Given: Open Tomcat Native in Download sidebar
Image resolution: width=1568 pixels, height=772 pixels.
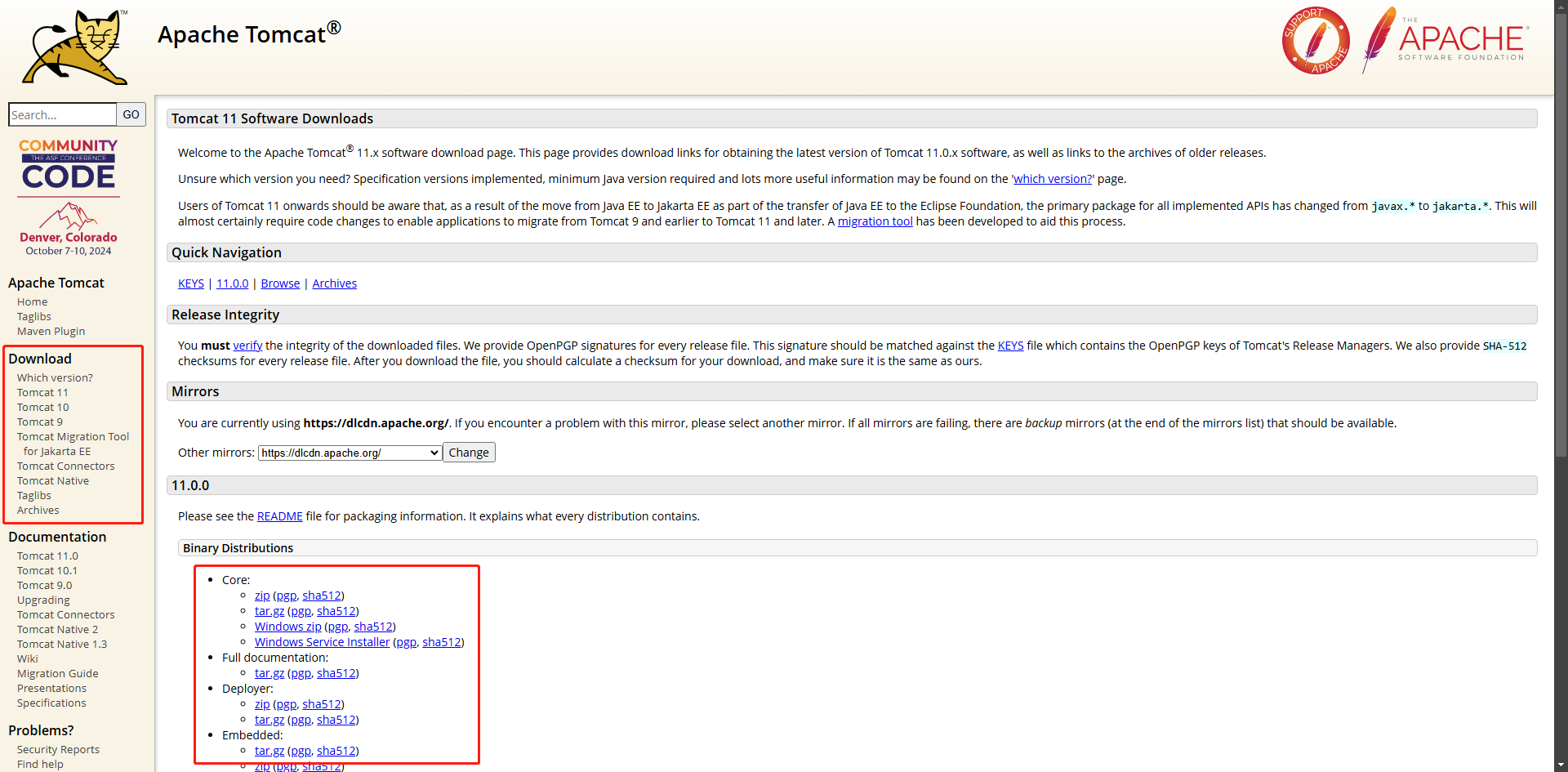Looking at the screenshot, I should [53, 481].
